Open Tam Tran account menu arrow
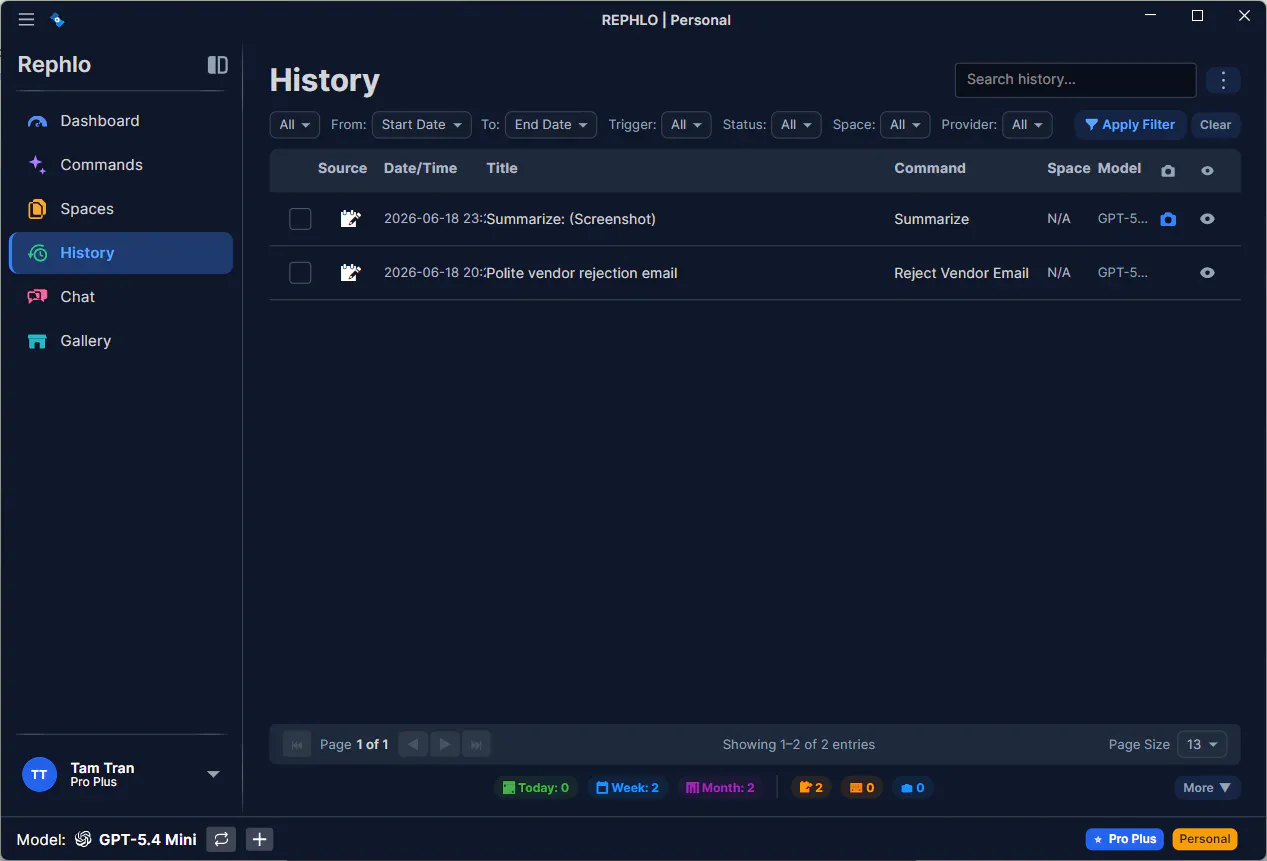This screenshot has height=861, width=1267. point(213,774)
